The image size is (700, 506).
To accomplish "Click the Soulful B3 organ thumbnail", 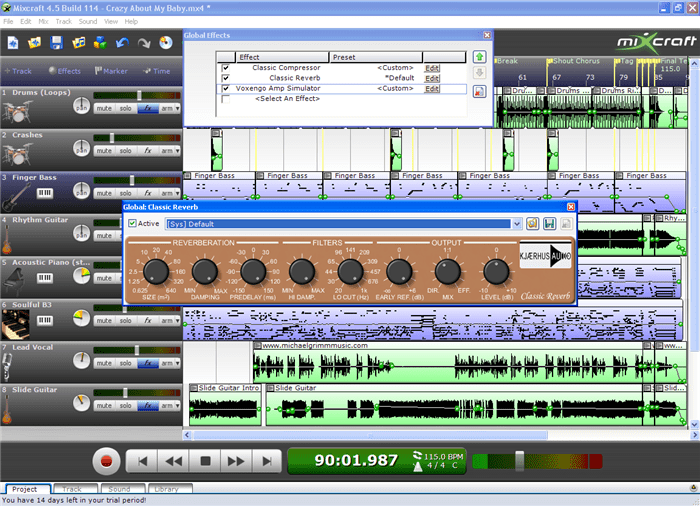I will click(x=16, y=325).
